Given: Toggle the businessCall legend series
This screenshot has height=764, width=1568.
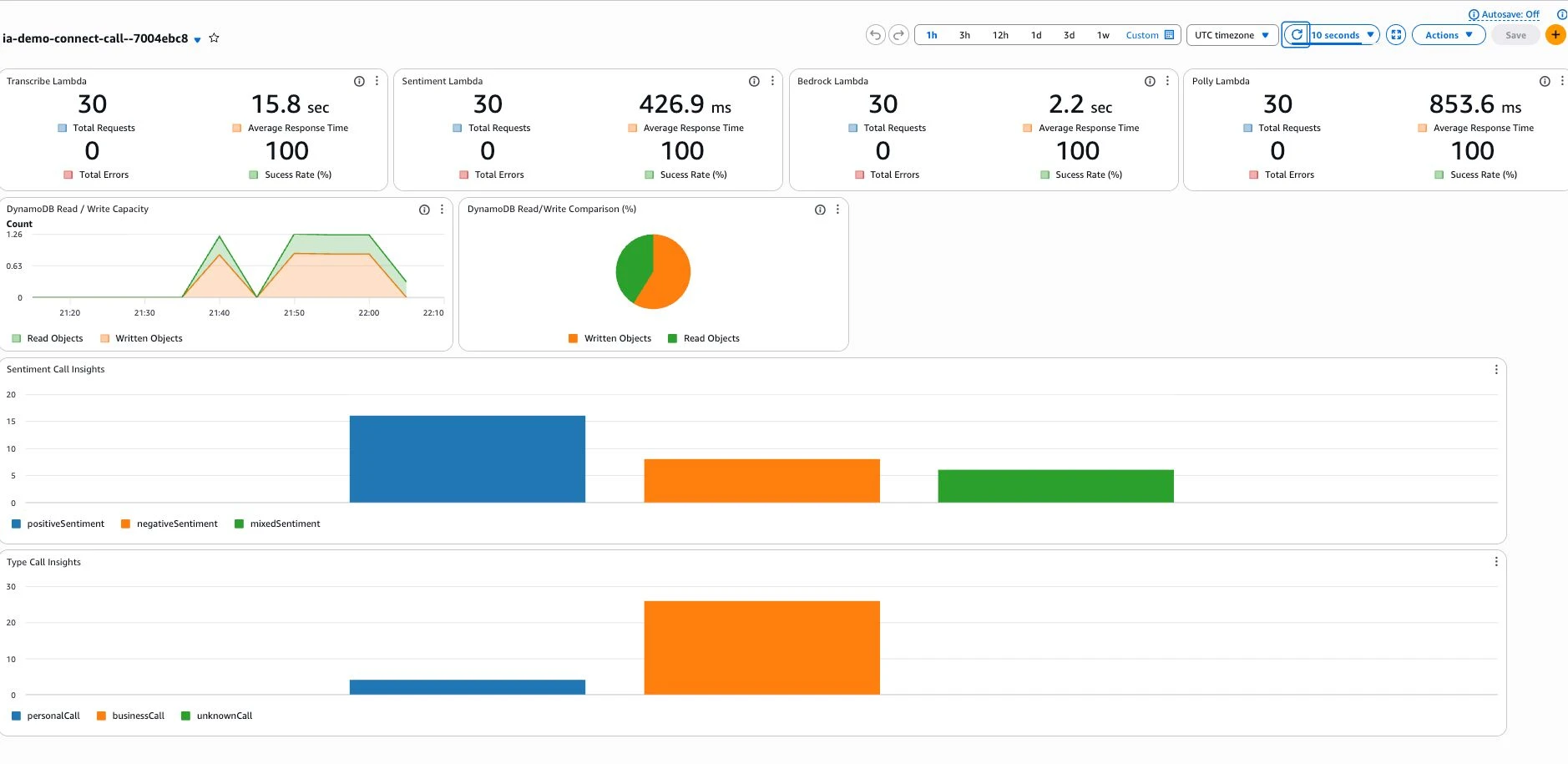Looking at the screenshot, I should pyautogui.click(x=130, y=716).
